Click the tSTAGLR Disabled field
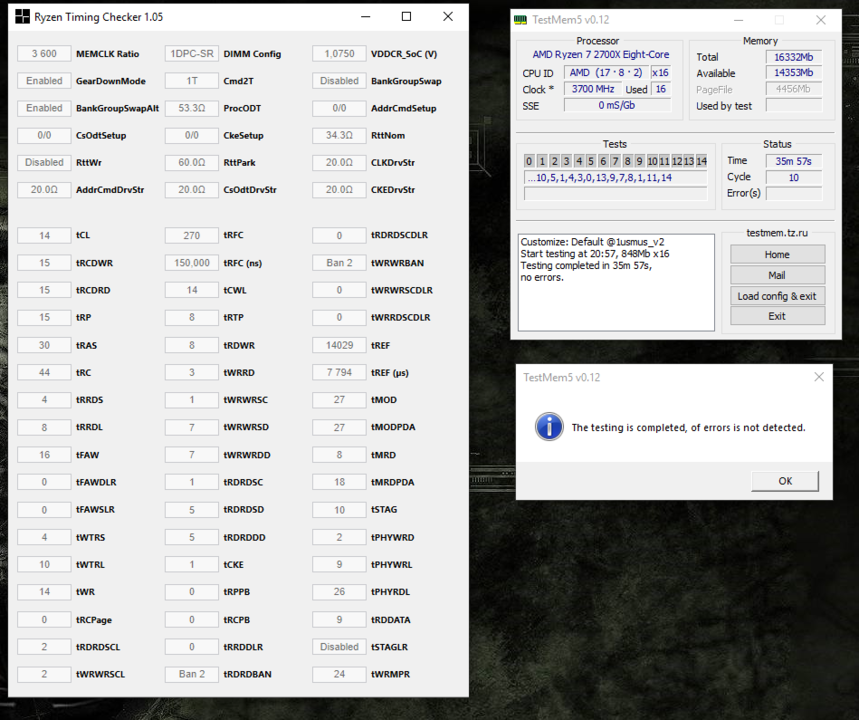This screenshot has width=859, height=720. pyautogui.click(x=339, y=647)
